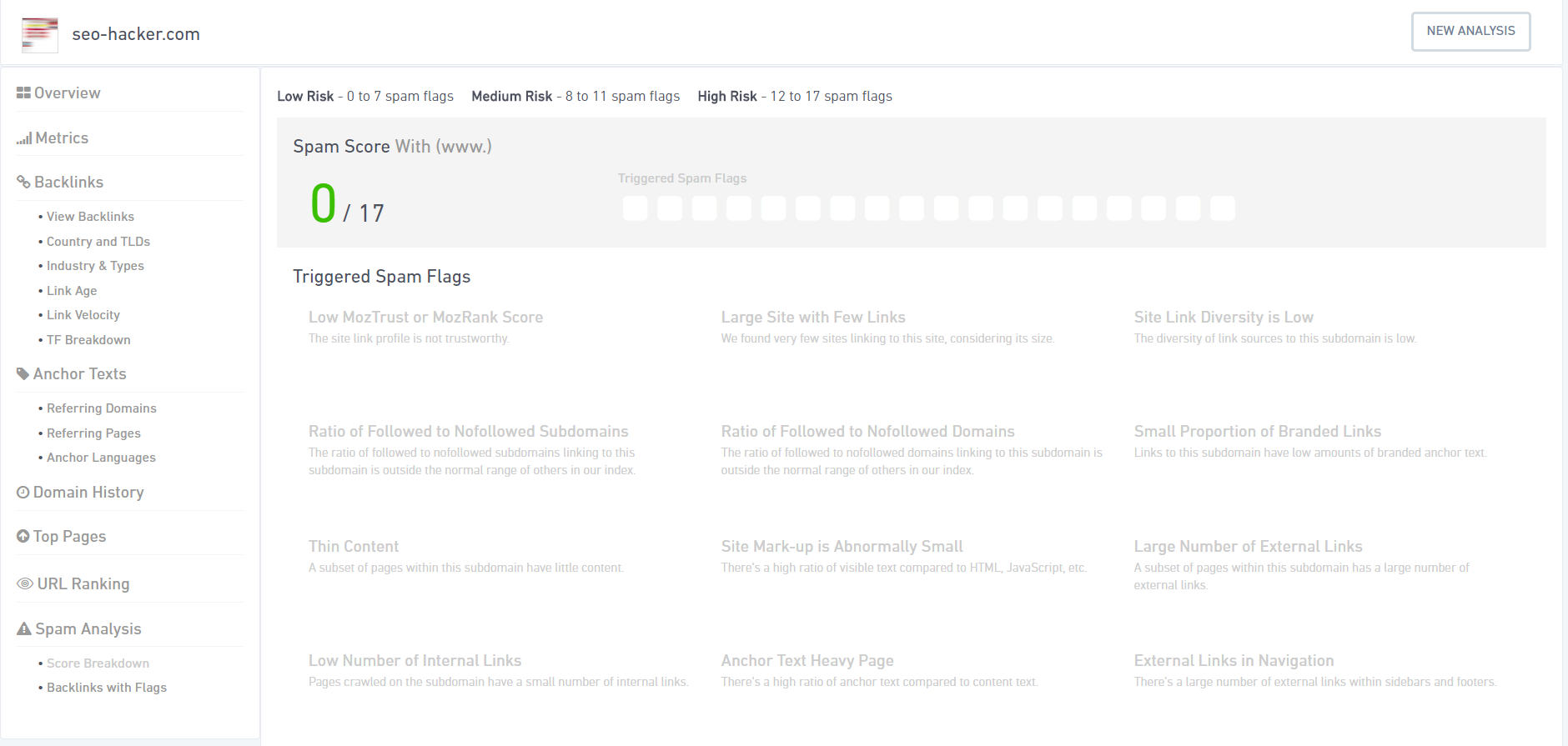Select Anchor Languages in sidebar
The height and width of the screenshot is (746, 1568).
(101, 458)
